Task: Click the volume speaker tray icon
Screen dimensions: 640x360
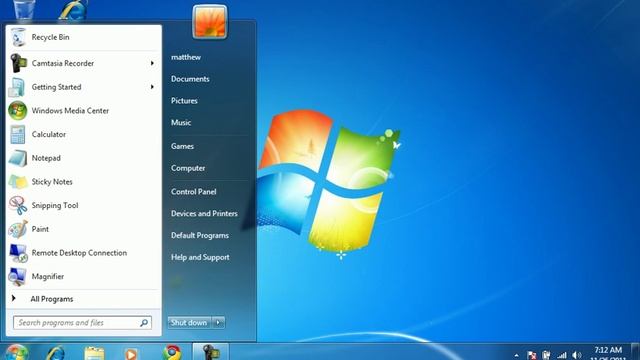Action: 576,356
